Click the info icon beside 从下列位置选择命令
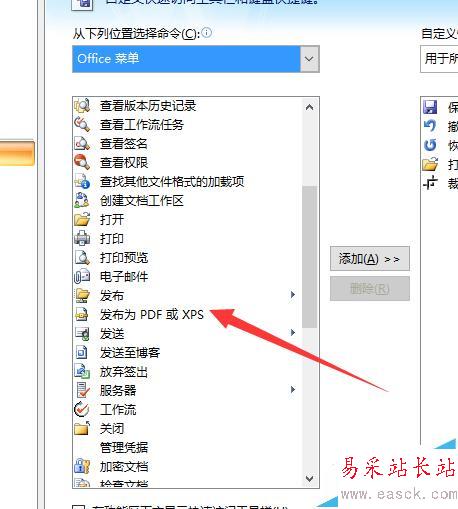The width and height of the screenshot is (458, 509). click(x=207, y=33)
